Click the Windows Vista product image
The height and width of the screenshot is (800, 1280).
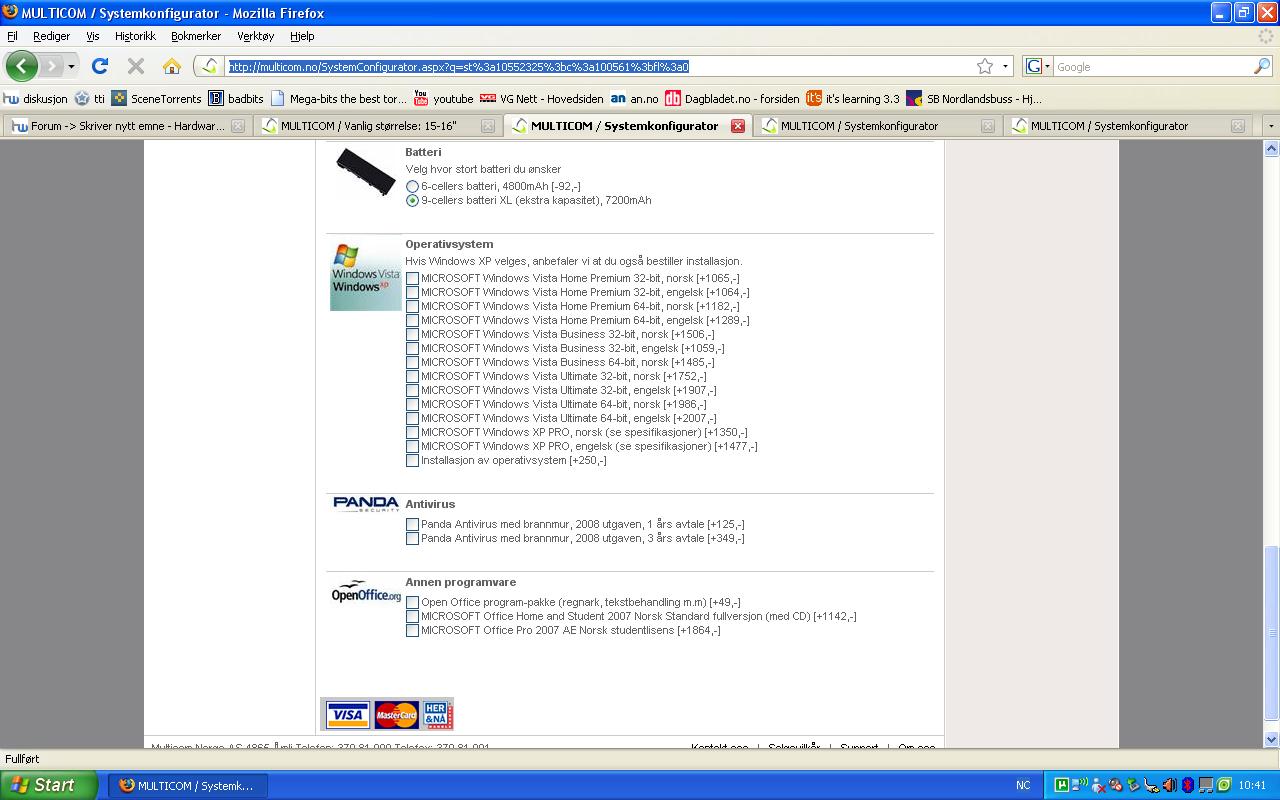[x=366, y=275]
